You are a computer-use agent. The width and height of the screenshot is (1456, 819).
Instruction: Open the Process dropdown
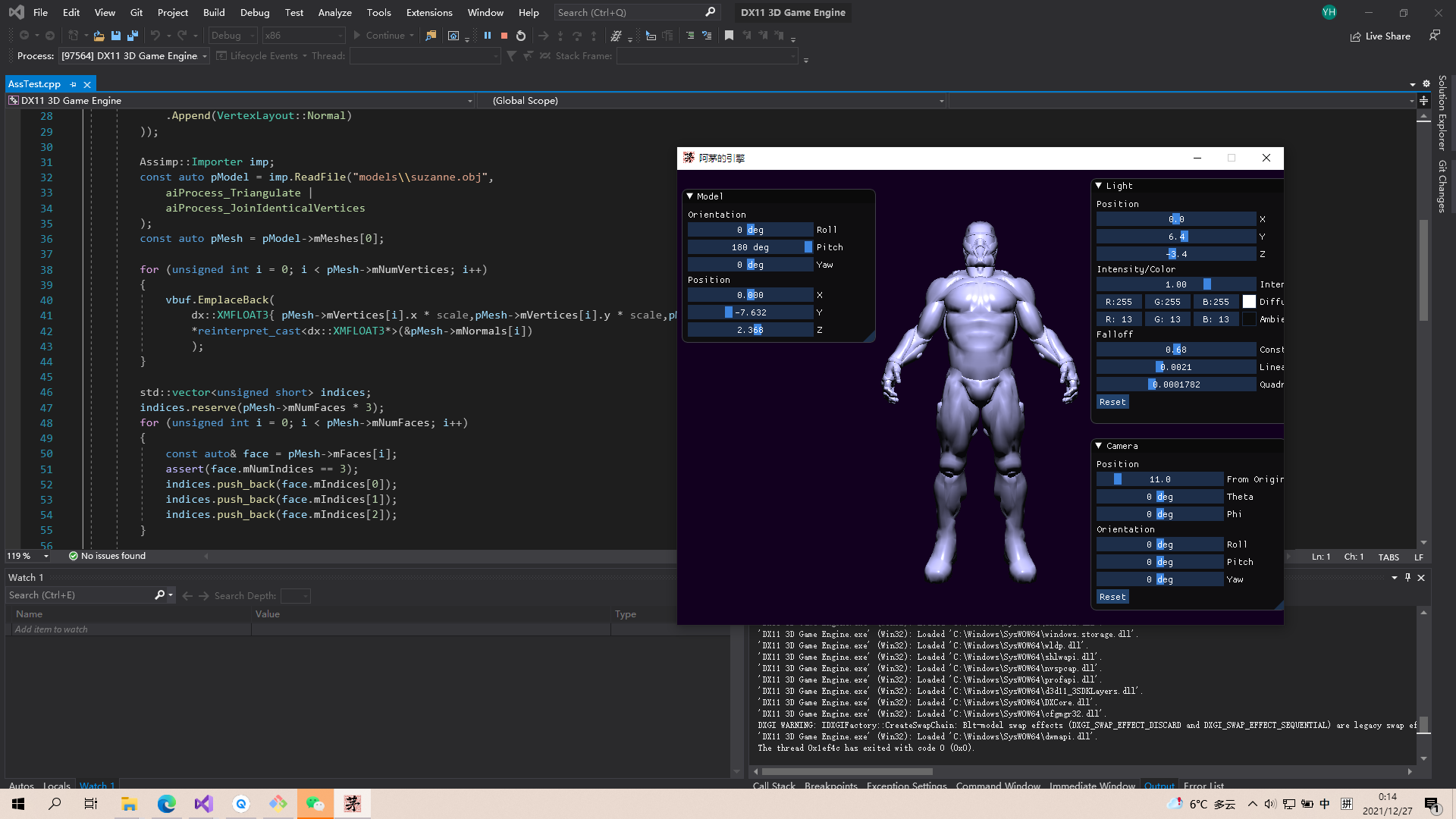205,56
